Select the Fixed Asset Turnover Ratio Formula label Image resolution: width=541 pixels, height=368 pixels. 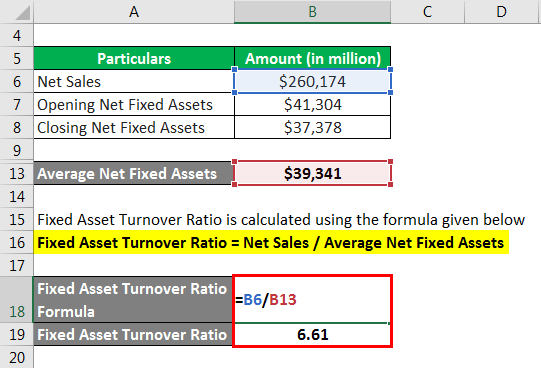coord(133,300)
